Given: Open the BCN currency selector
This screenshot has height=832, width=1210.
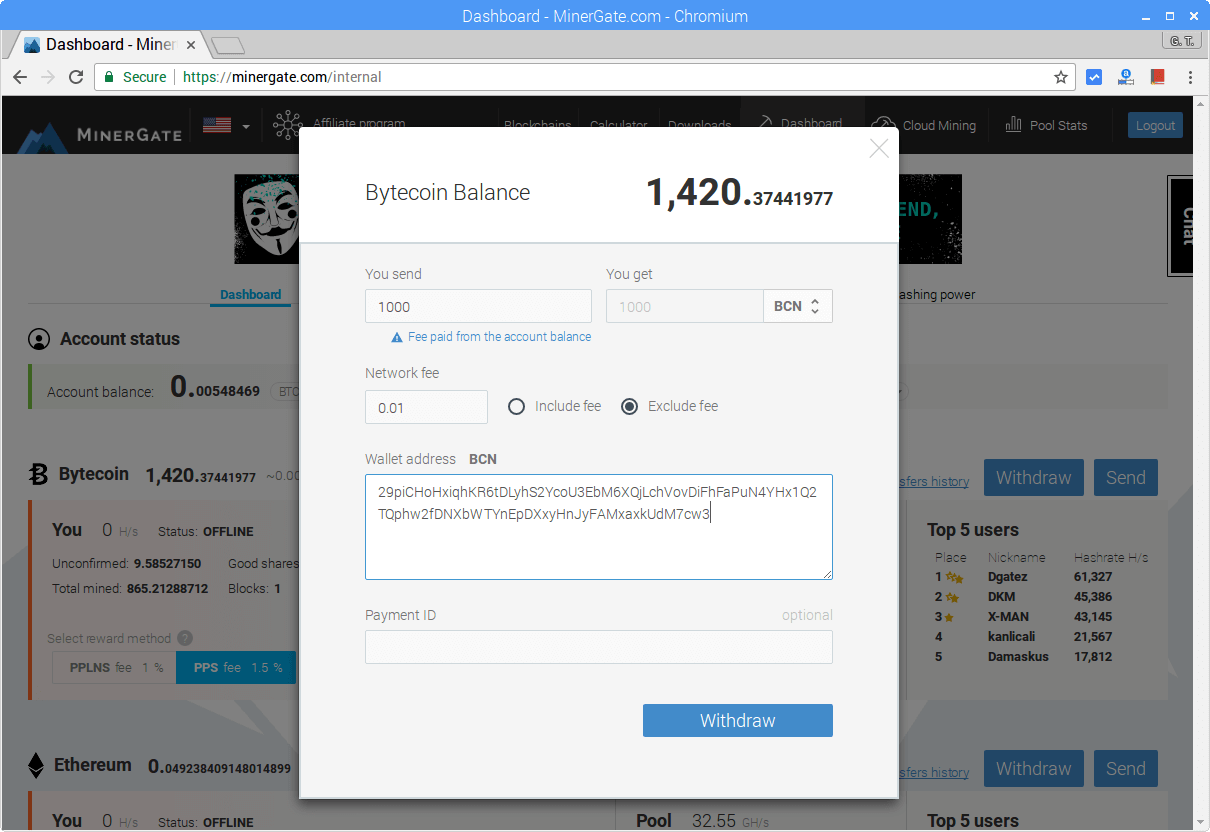Looking at the screenshot, I should 797,307.
